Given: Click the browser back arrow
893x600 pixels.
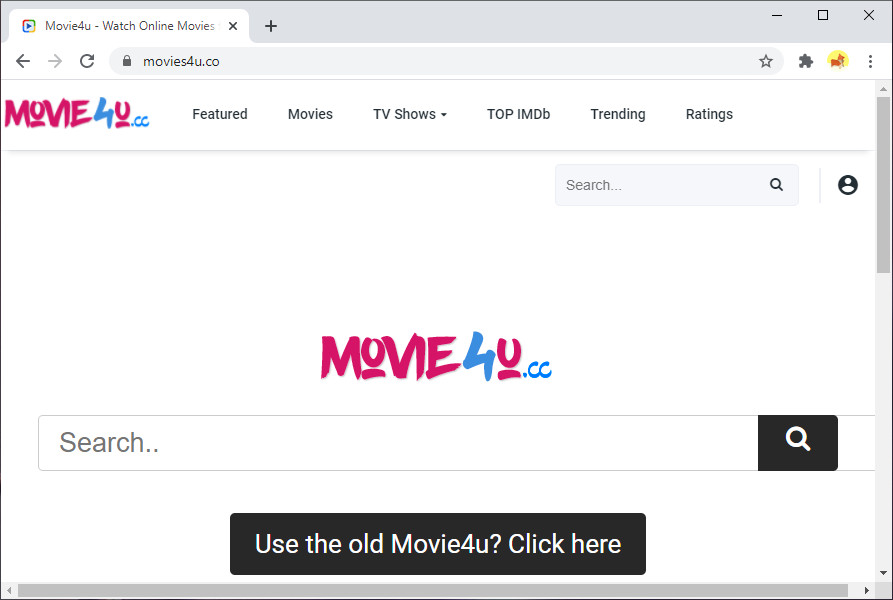Looking at the screenshot, I should (x=23, y=61).
